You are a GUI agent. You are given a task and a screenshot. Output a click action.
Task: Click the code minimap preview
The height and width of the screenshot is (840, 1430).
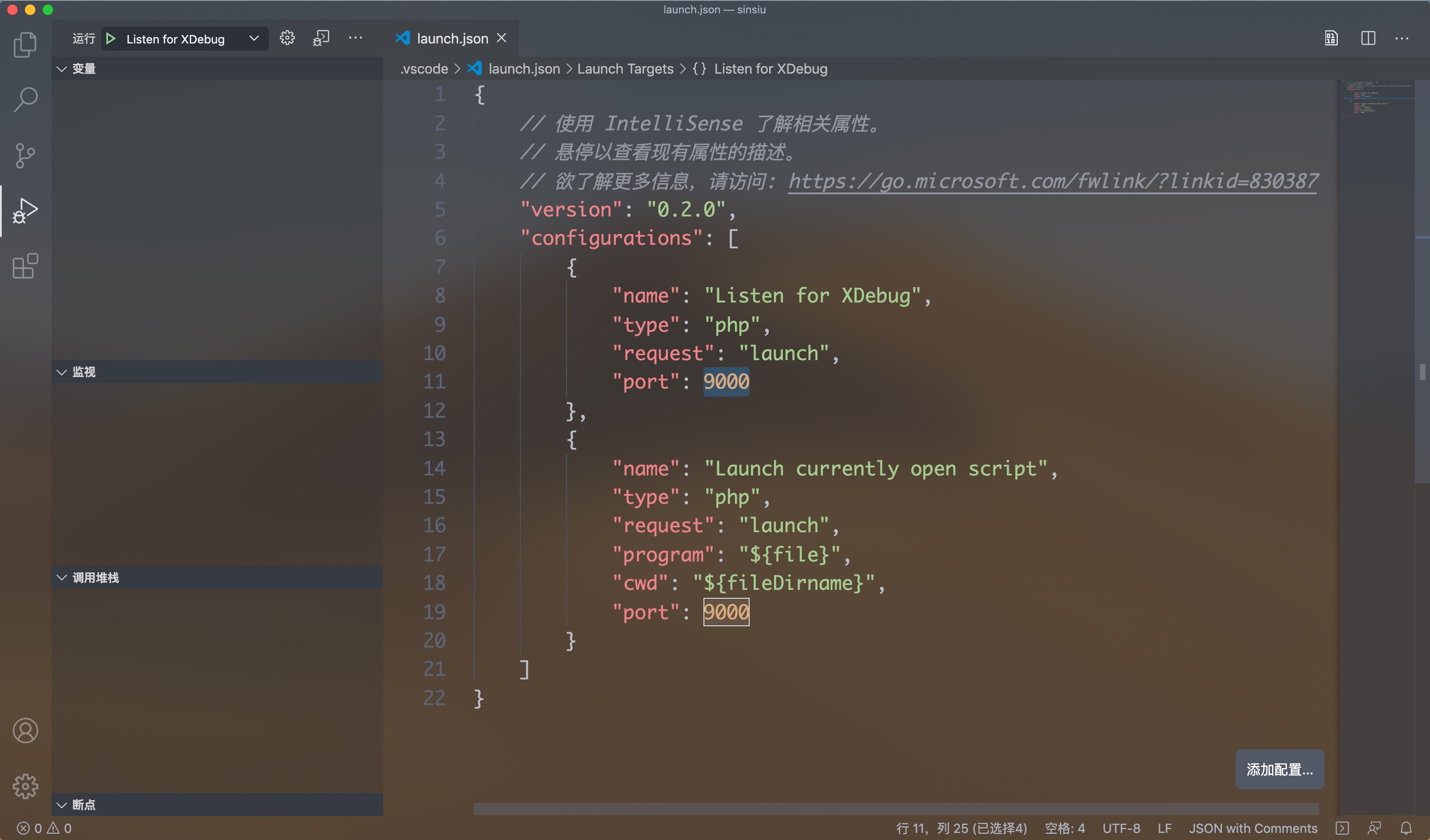(x=1378, y=99)
